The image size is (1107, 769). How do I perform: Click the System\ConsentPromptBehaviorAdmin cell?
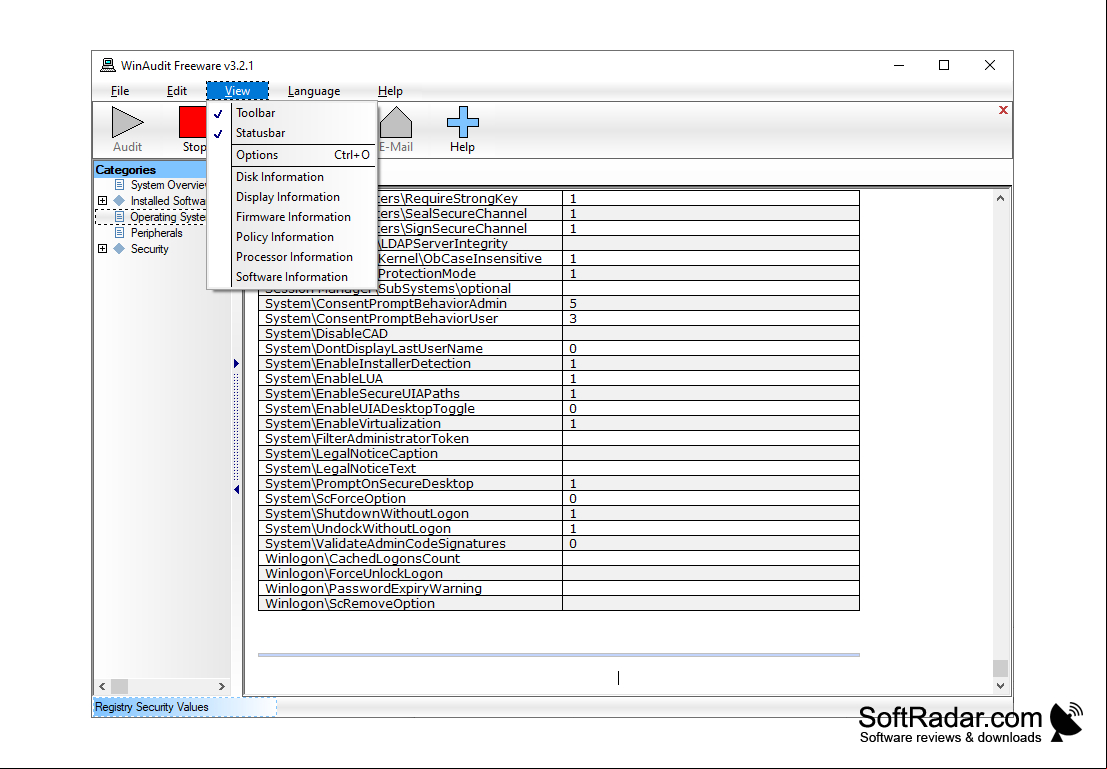[410, 304]
